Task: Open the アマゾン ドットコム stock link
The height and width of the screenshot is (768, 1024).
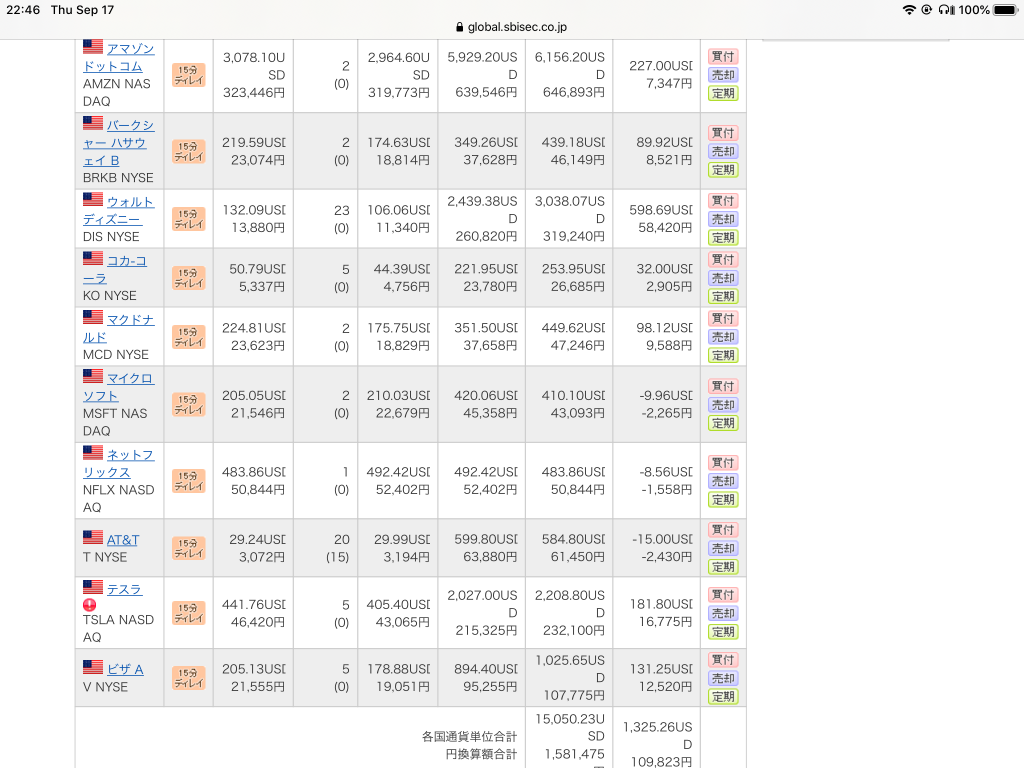Action: [118, 57]
